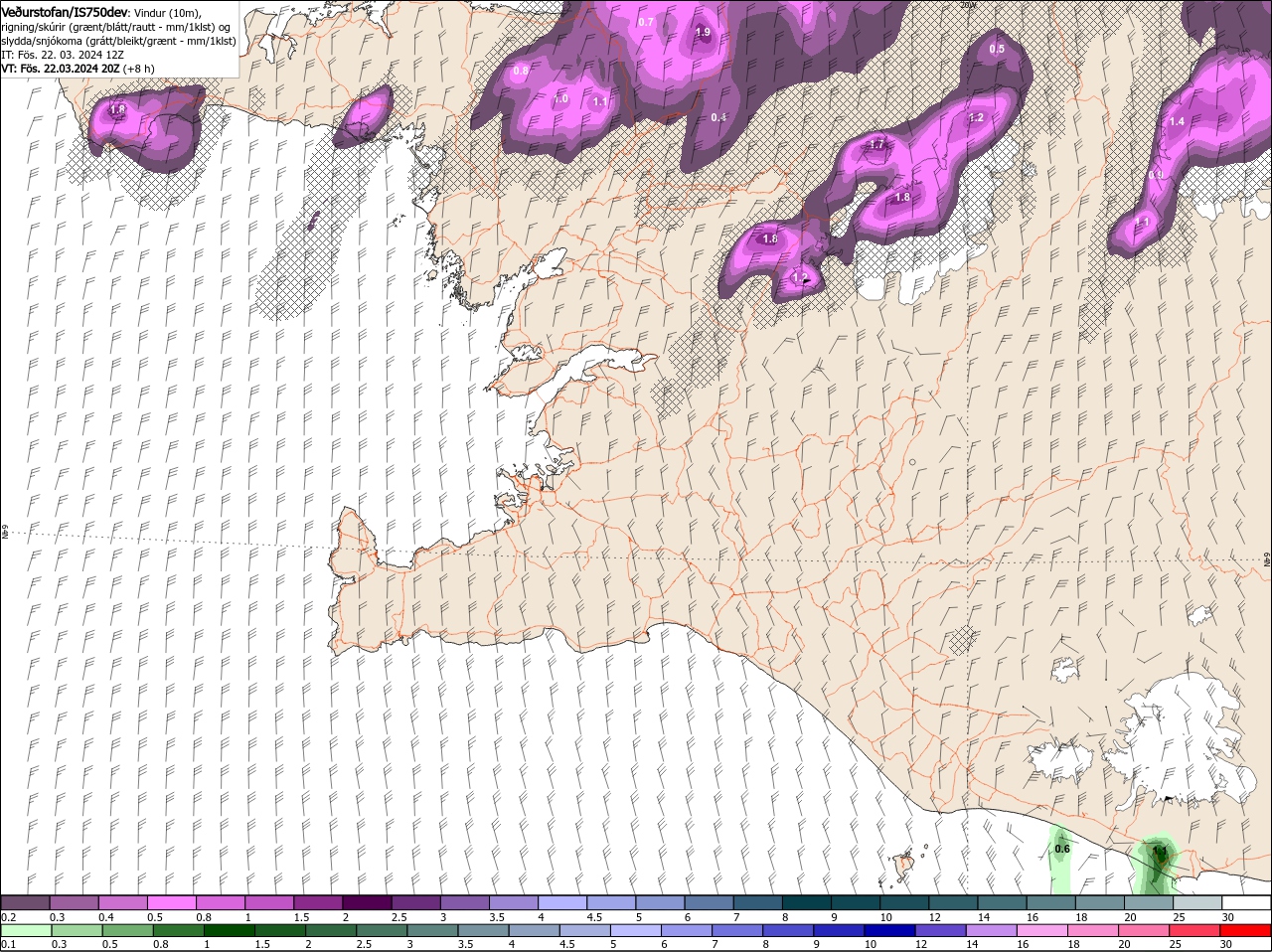
Task: Click the 1.0 snowfall value label
Action: point(560,98)
